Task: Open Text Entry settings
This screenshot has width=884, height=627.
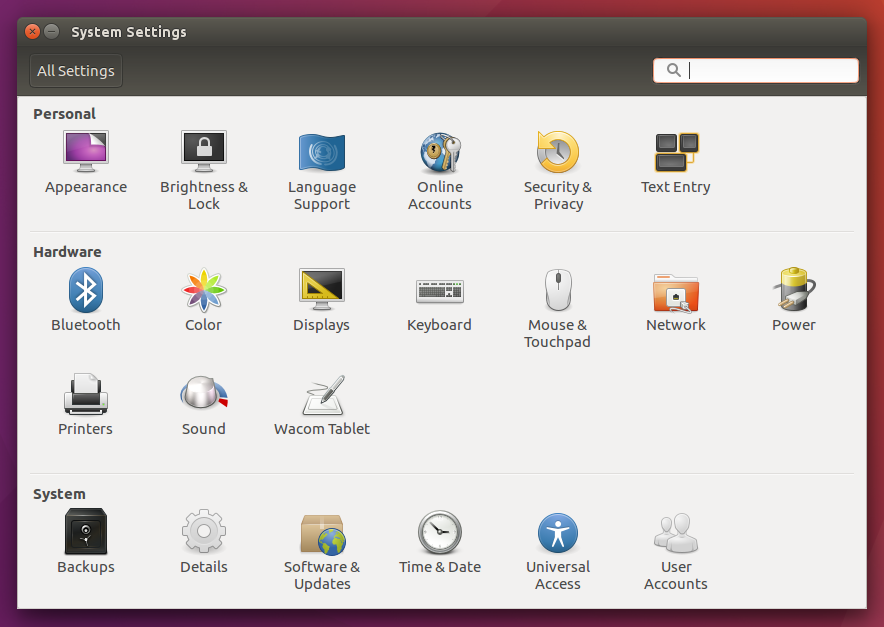Action: [x=676, y=153]
